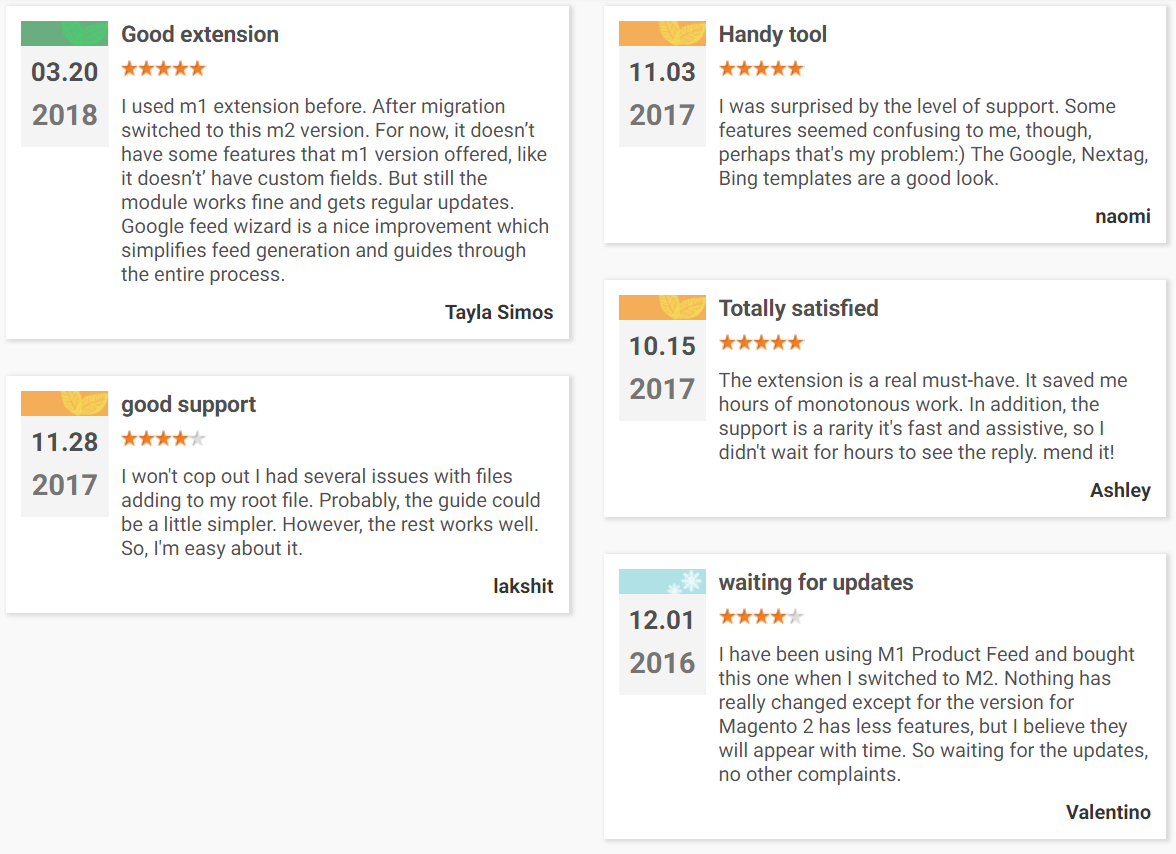Image resolution: width=1176 pixels, height=854 pixels.
Task: Click the orange leaf banner on good support review
Action: pos(64,403)
